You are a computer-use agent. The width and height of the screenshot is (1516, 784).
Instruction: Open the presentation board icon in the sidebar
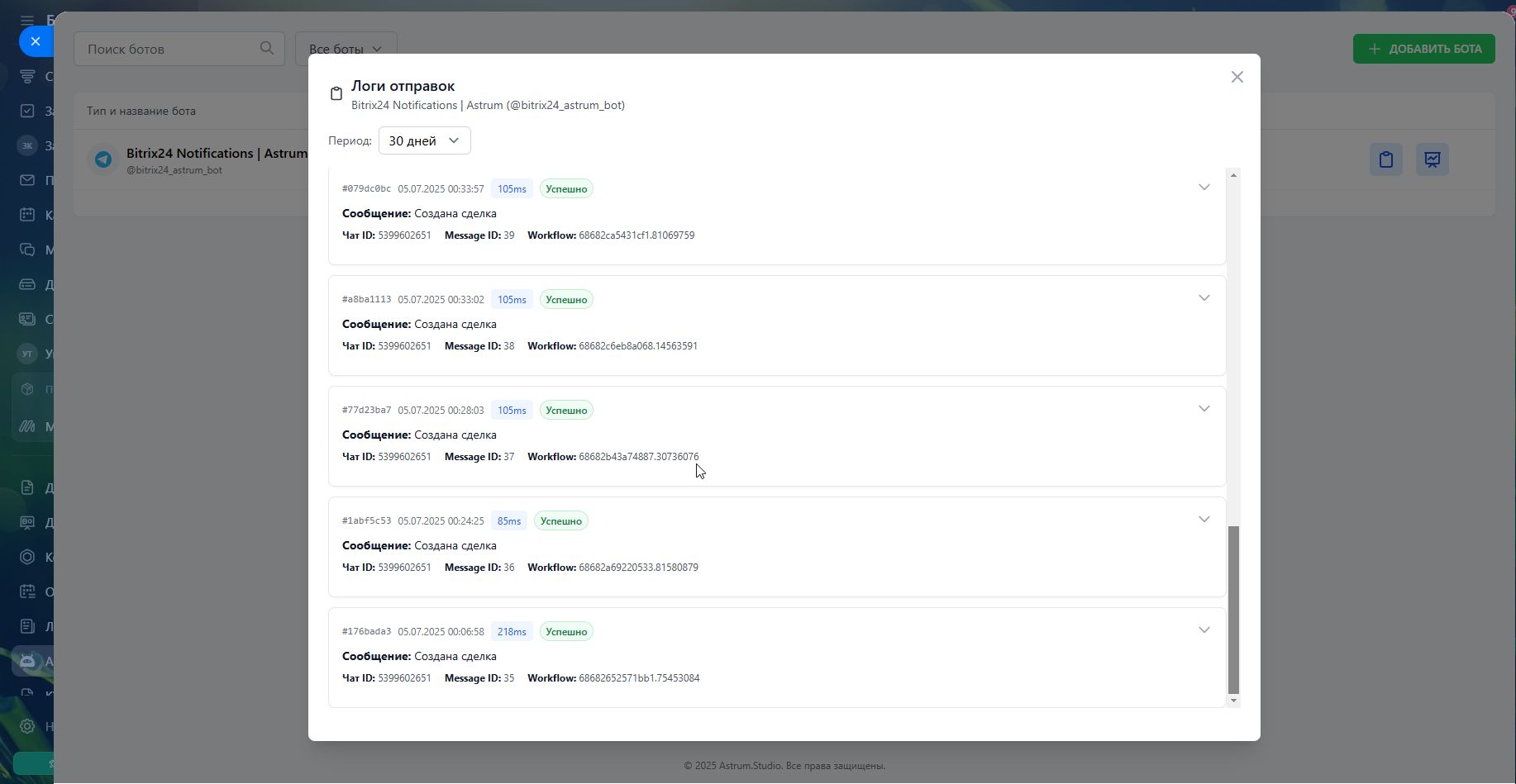[x=27, y=522]
